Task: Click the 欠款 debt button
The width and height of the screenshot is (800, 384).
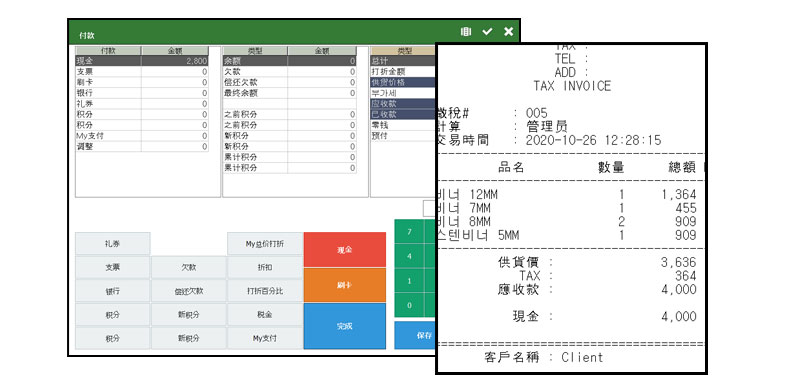Action: (x=188, y=267)
